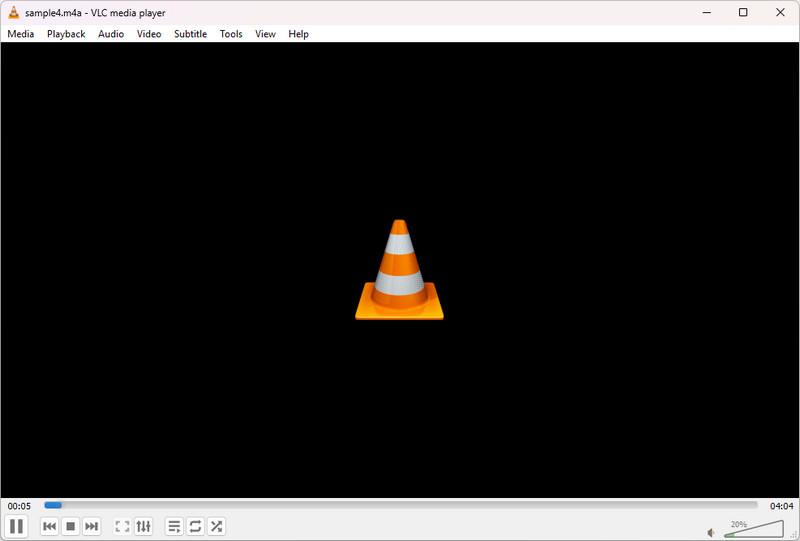Open the Tools menu
The width and height of the screenshot is (800, 541).
(231, 34)
